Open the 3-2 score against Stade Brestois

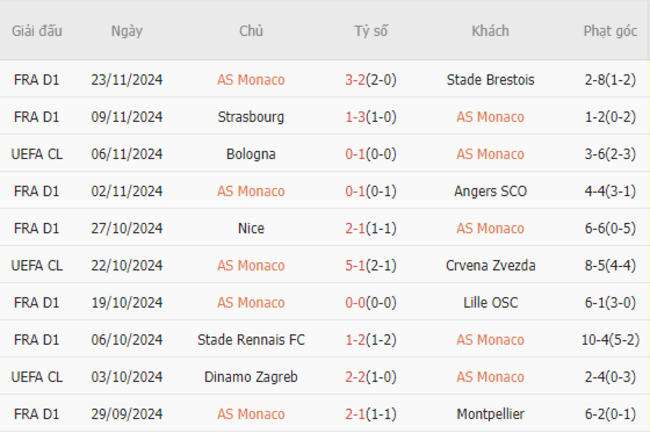(355, 80)
